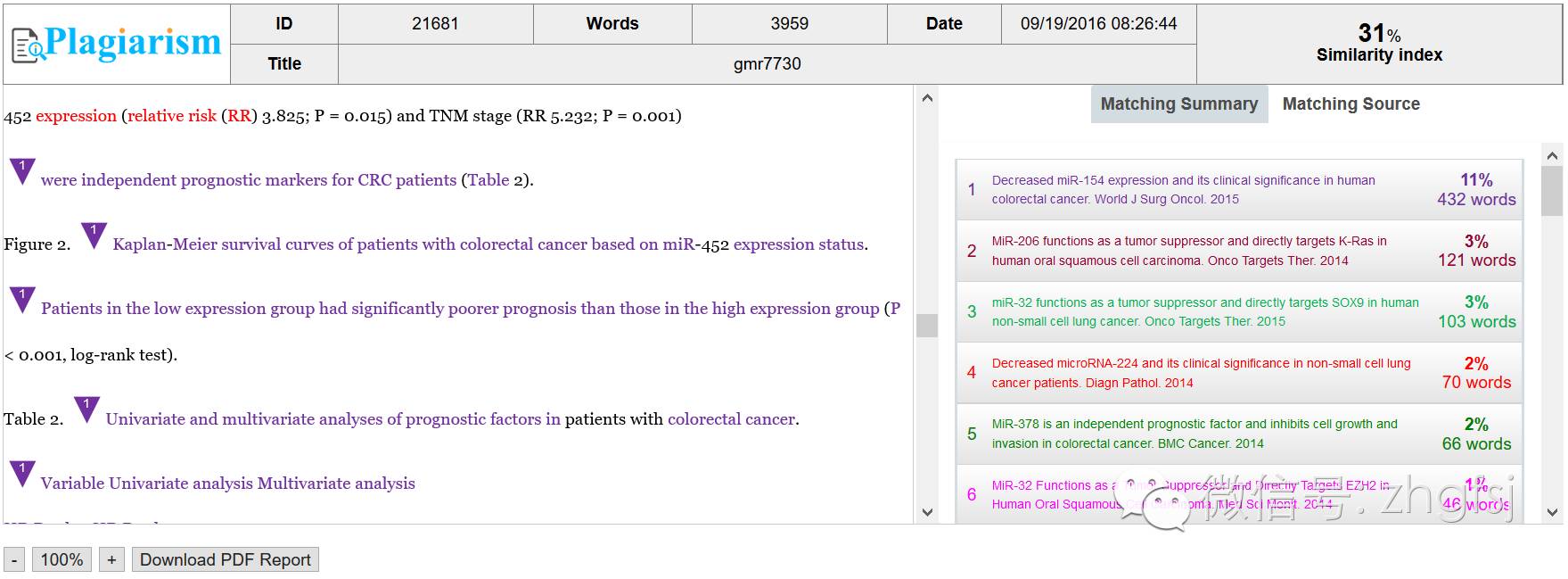Click source number 3 in summary list

click(972, 311)
